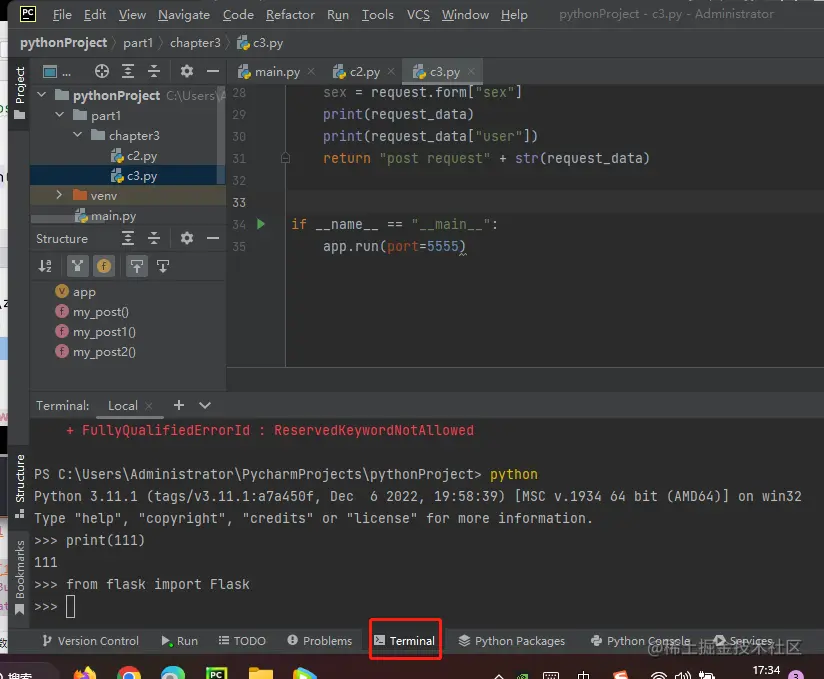The width and height of the screenshot is (824, 679).
Task: Open the VCS menu
Action: coord(418,15)
